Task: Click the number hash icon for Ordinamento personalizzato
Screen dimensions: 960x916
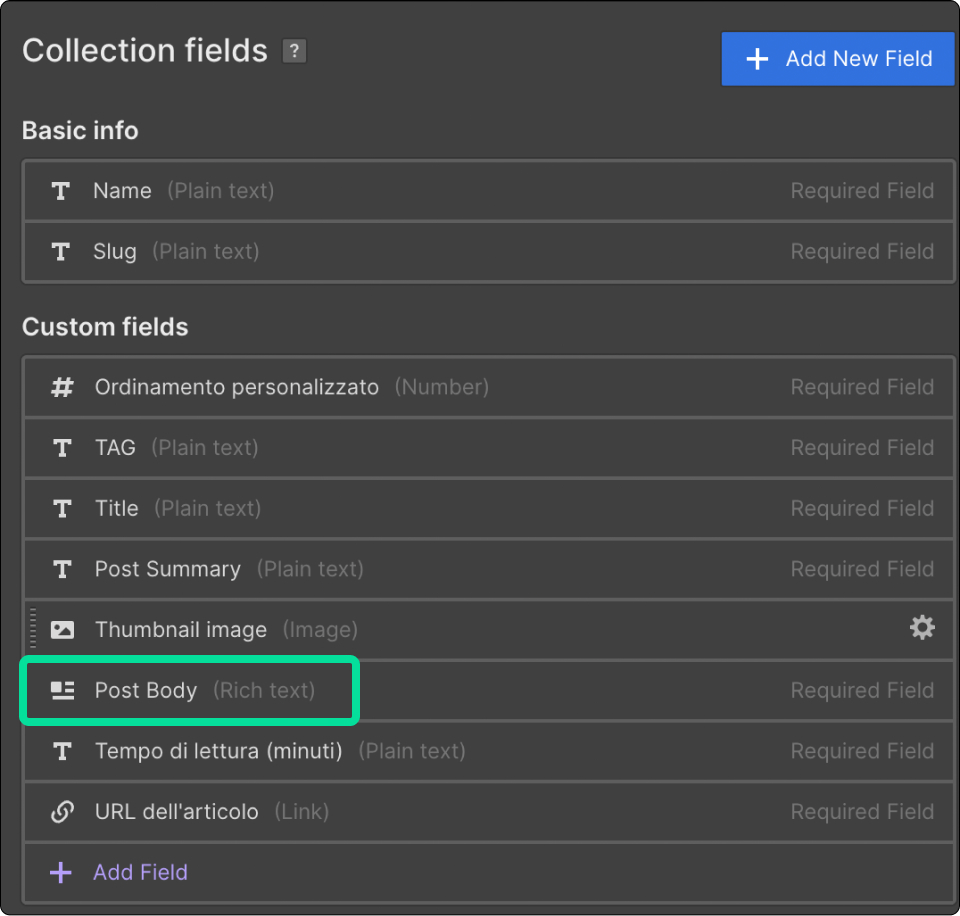Action: (62, 387)
